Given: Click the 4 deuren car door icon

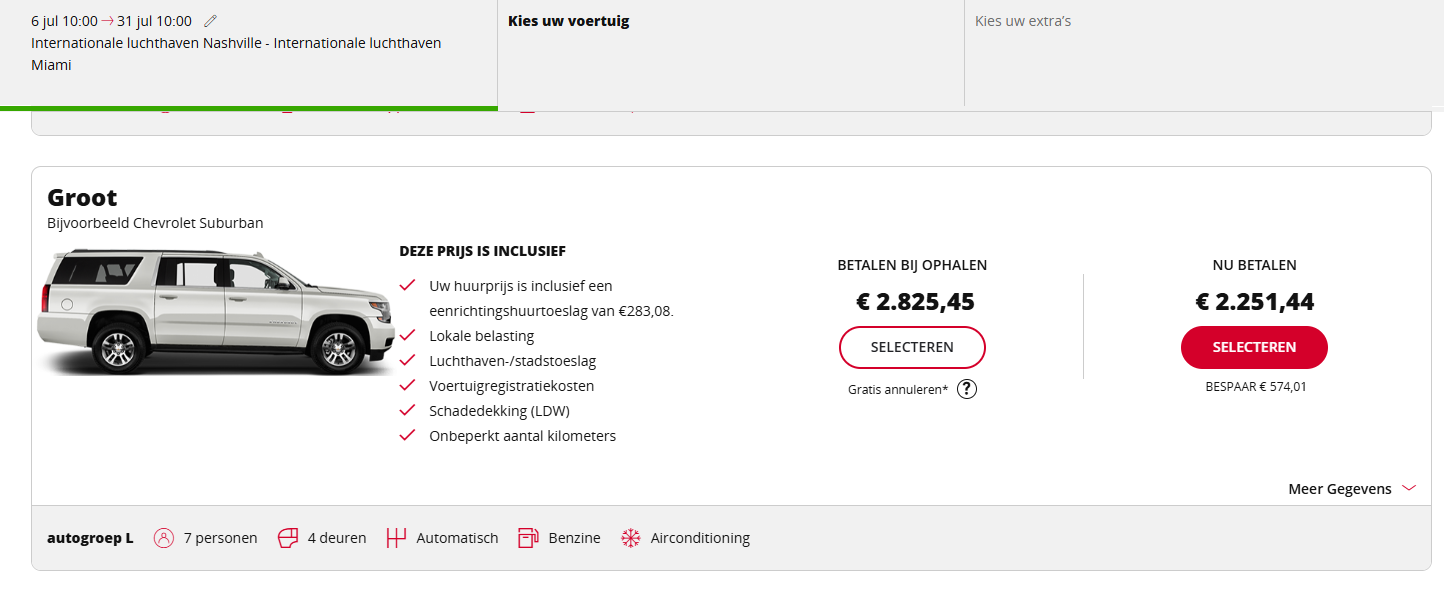Looking at the screenshot, I should pos(288,538).
